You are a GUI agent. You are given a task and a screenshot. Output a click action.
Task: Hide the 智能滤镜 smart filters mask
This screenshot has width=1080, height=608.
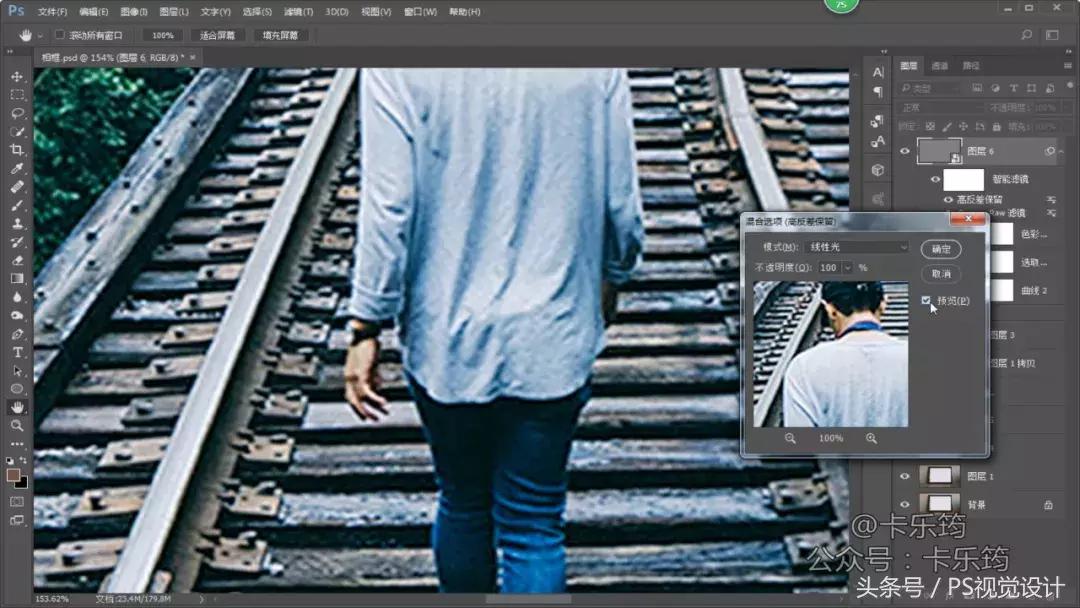935,179
